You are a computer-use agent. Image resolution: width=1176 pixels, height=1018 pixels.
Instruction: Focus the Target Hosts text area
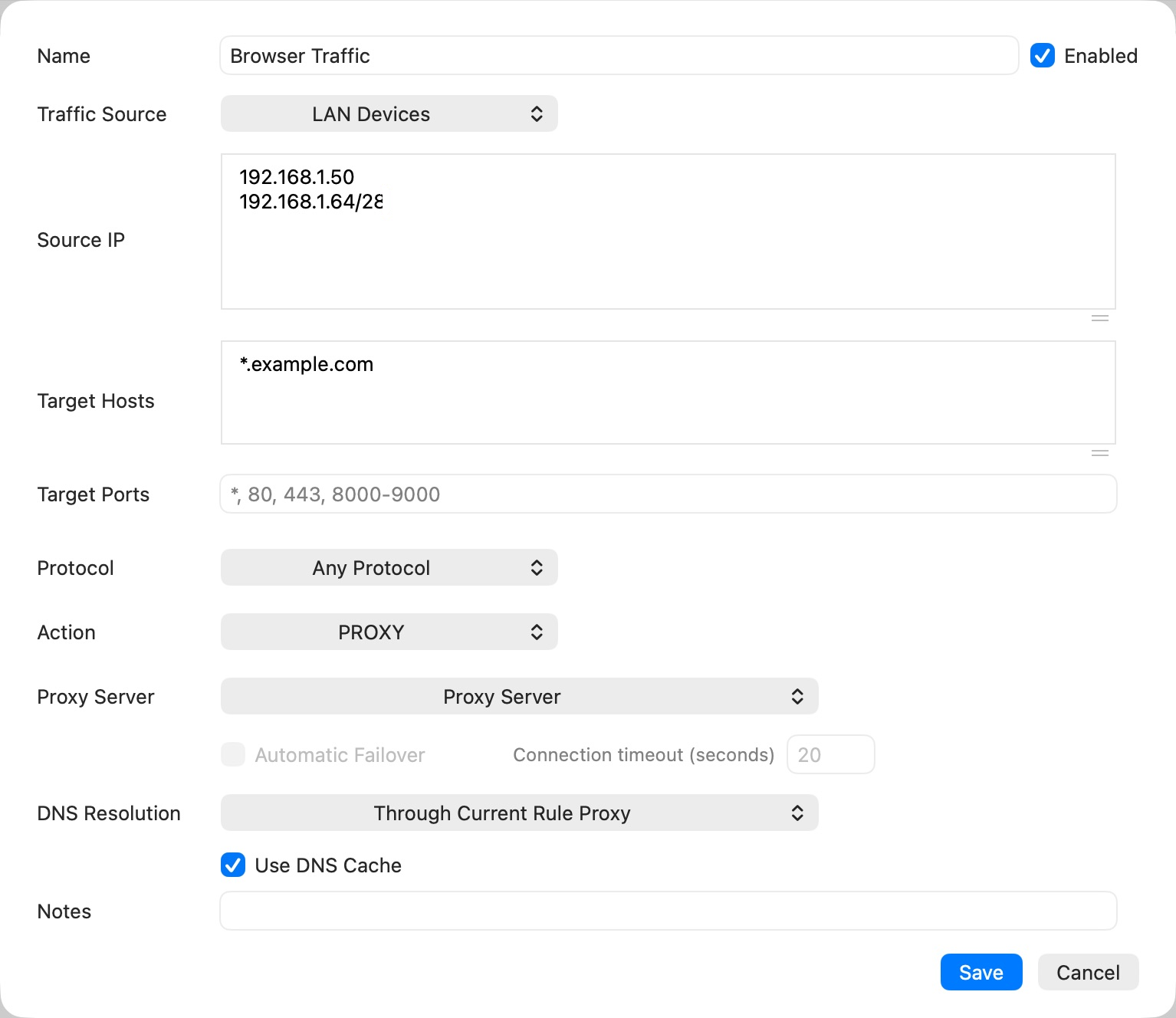668,392
